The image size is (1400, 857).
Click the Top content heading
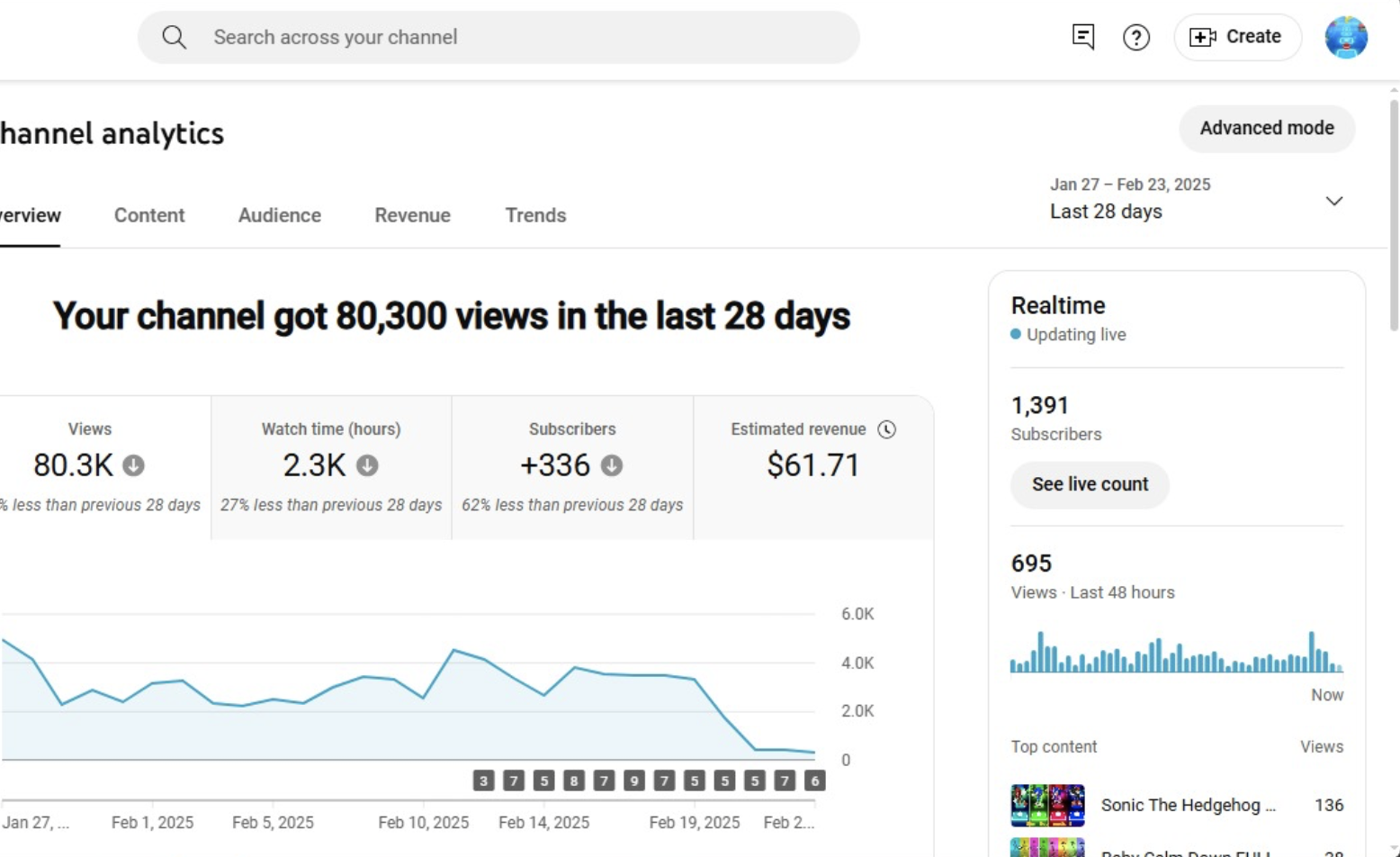pos(1054,747)
